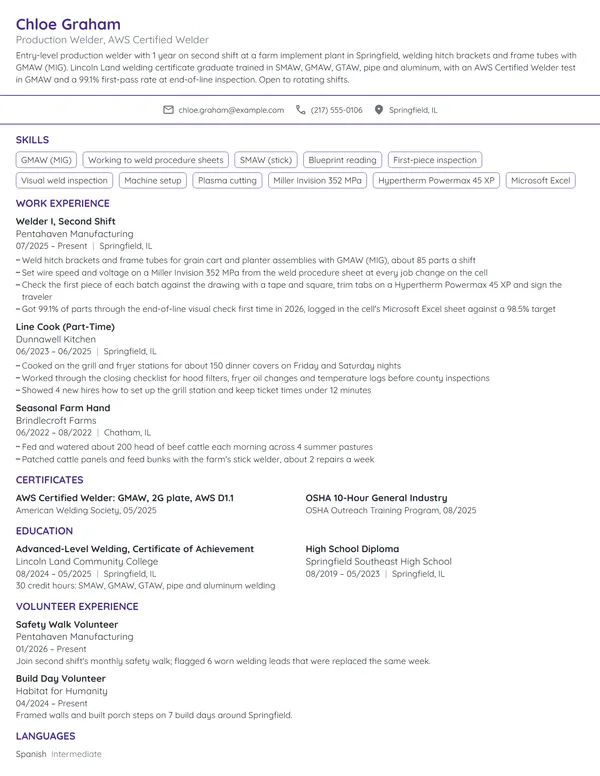Click the High School Diploma entry
Image resolution: width=600 pixels, height=776 pixels.
pyautogui.click(x=352, y=549)
